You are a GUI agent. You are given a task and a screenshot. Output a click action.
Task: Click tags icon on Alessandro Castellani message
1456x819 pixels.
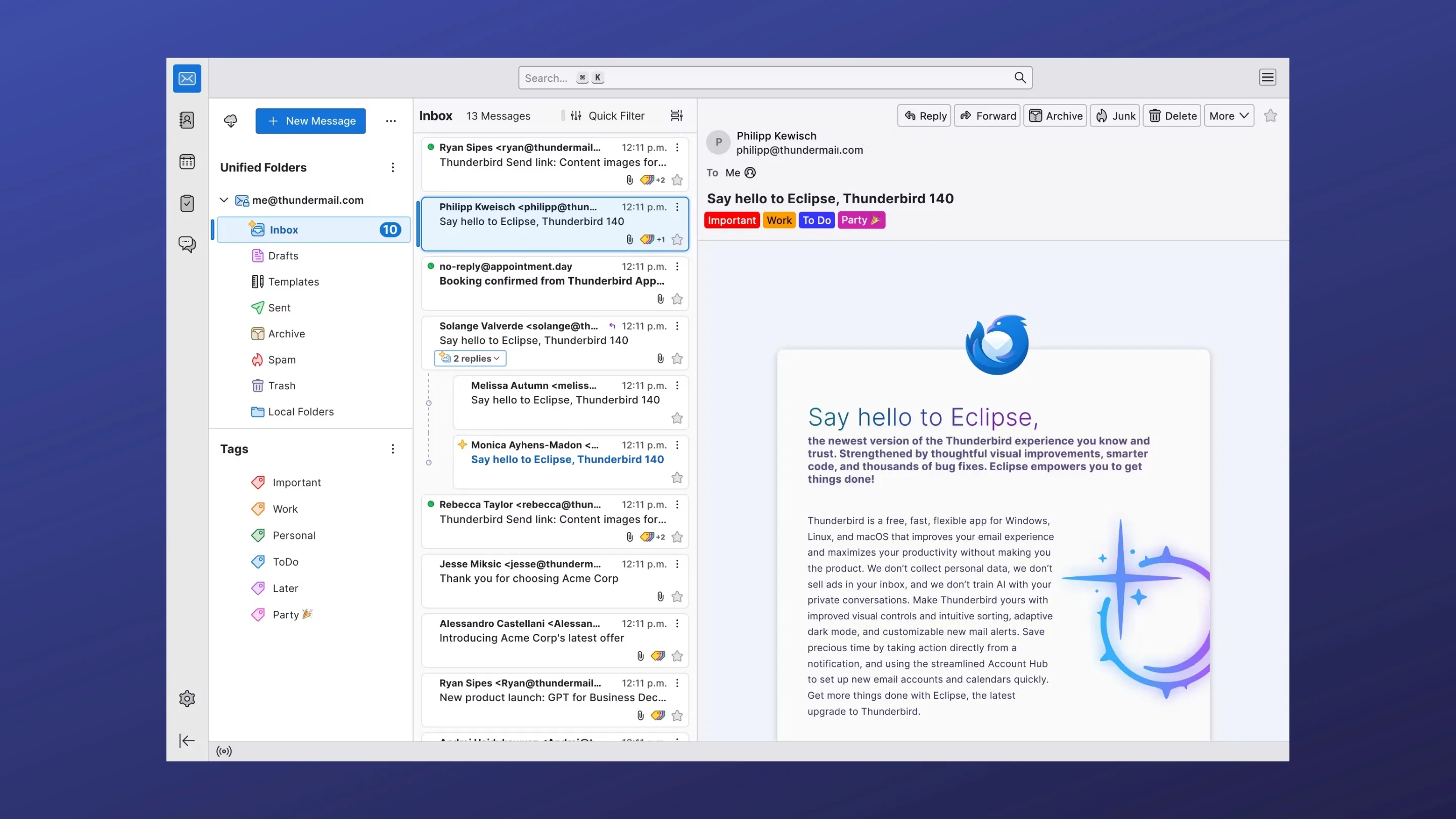tap(658, 656)
